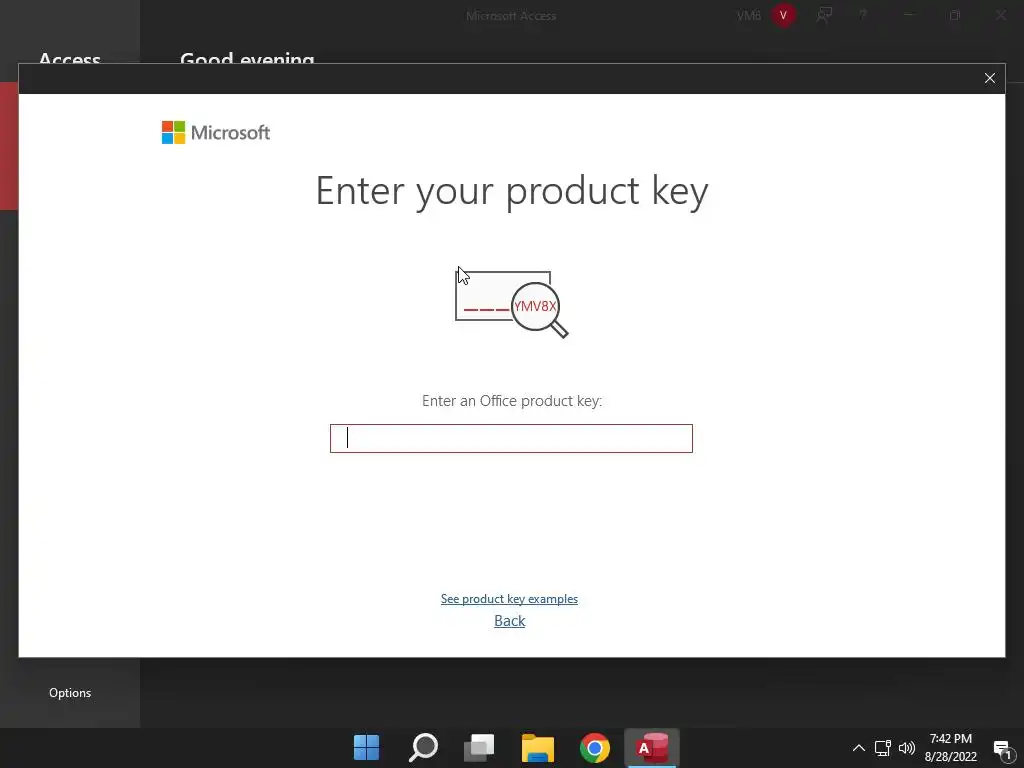
Task: Launch File Explorer from the taskbar
Action: click(x=537, y=748)
